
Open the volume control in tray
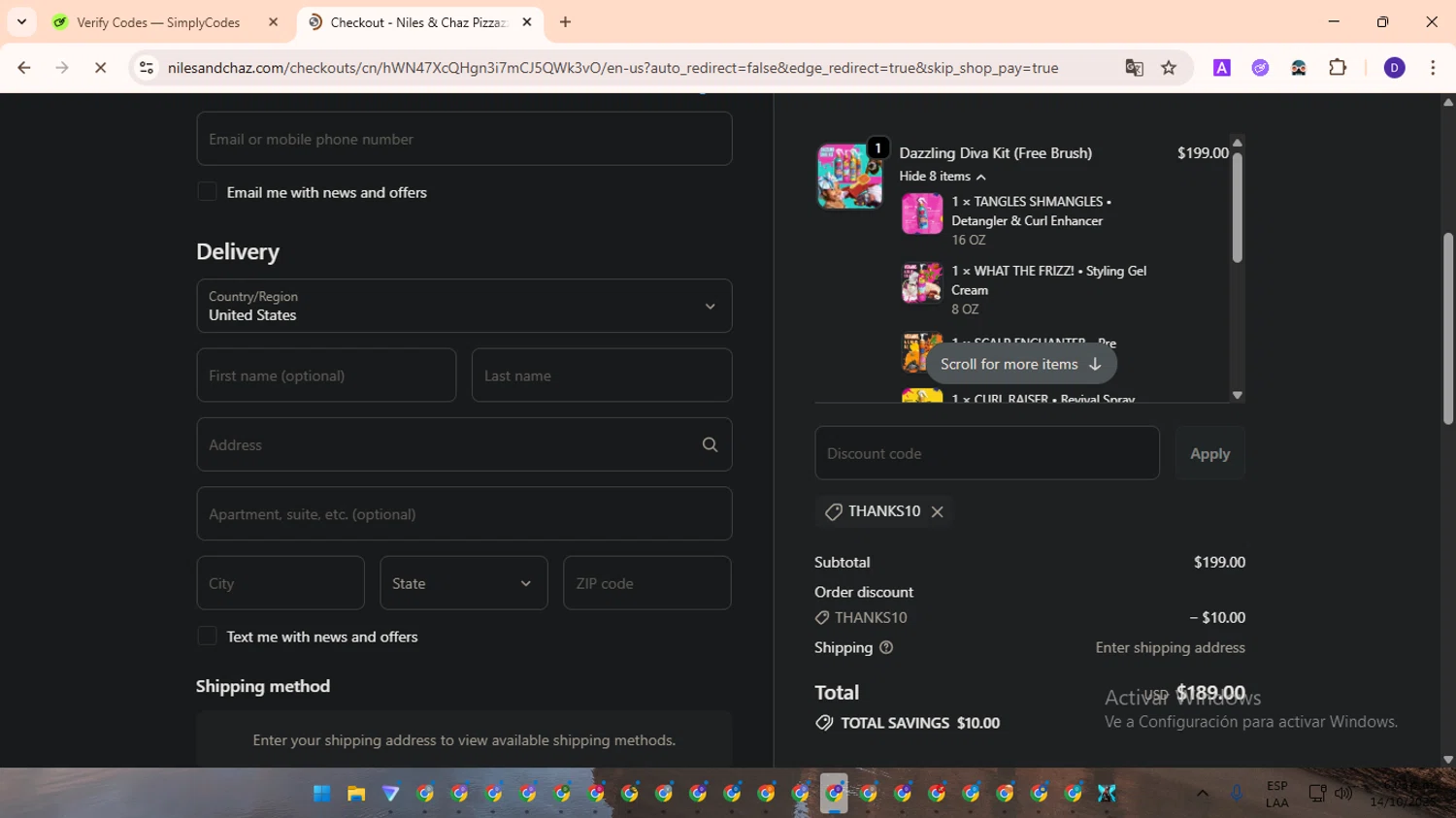point(1343,794)
